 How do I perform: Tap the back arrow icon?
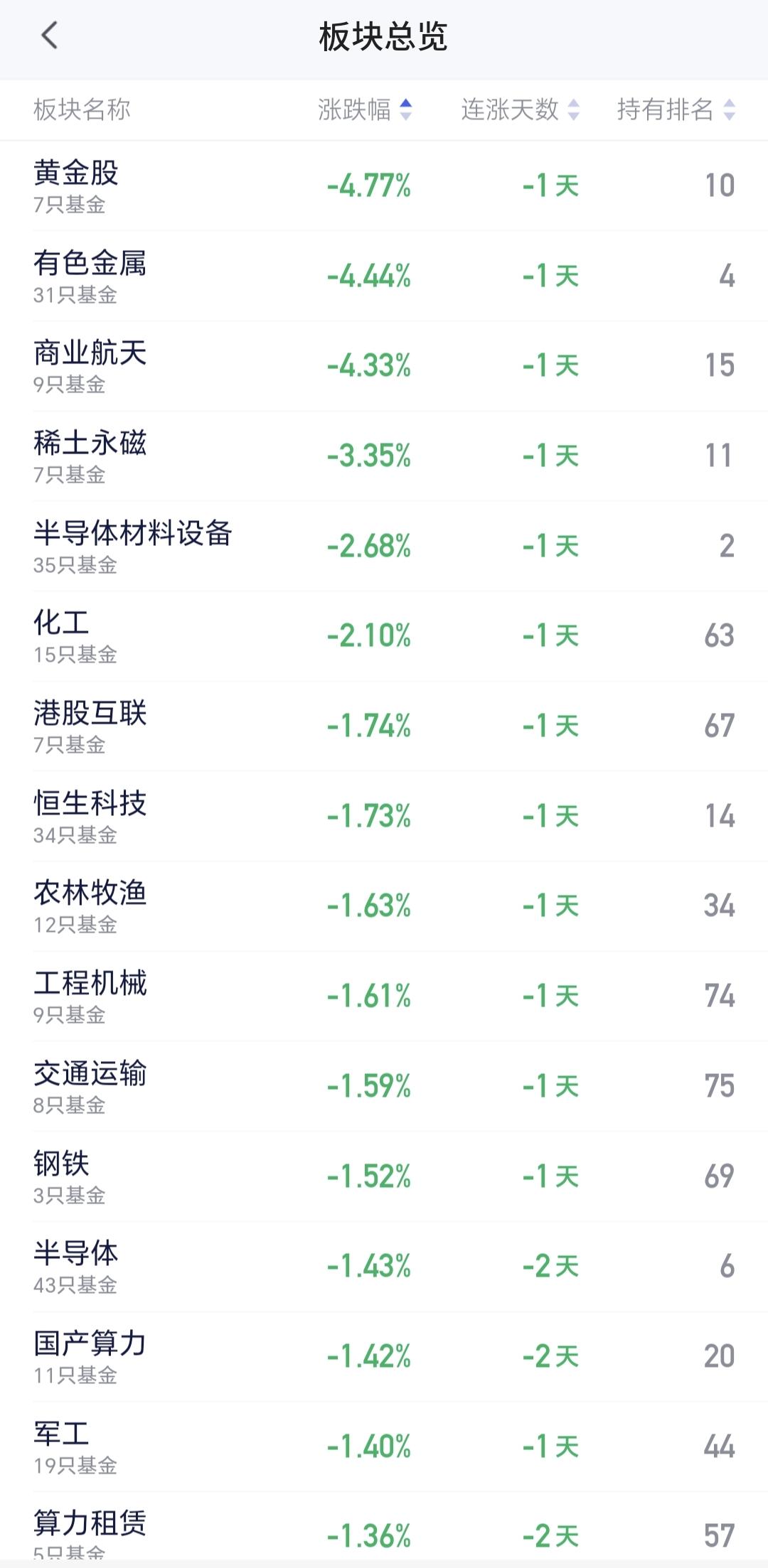[x=49, y=35]
